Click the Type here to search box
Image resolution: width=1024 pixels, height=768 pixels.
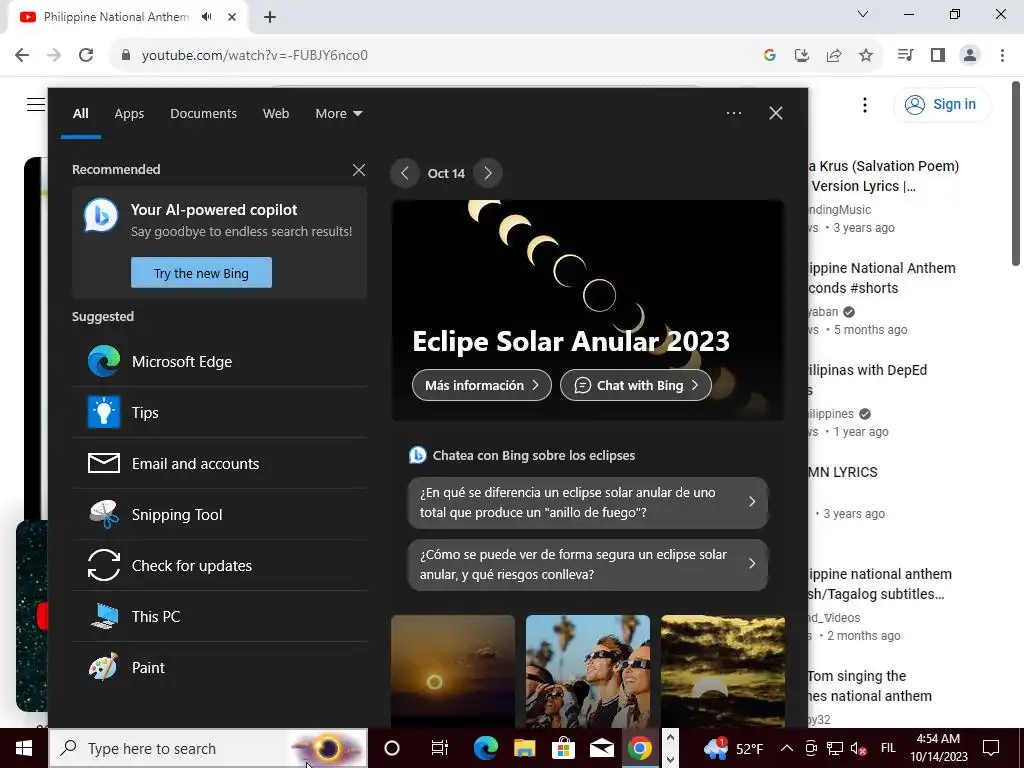(x=208, y=748)
